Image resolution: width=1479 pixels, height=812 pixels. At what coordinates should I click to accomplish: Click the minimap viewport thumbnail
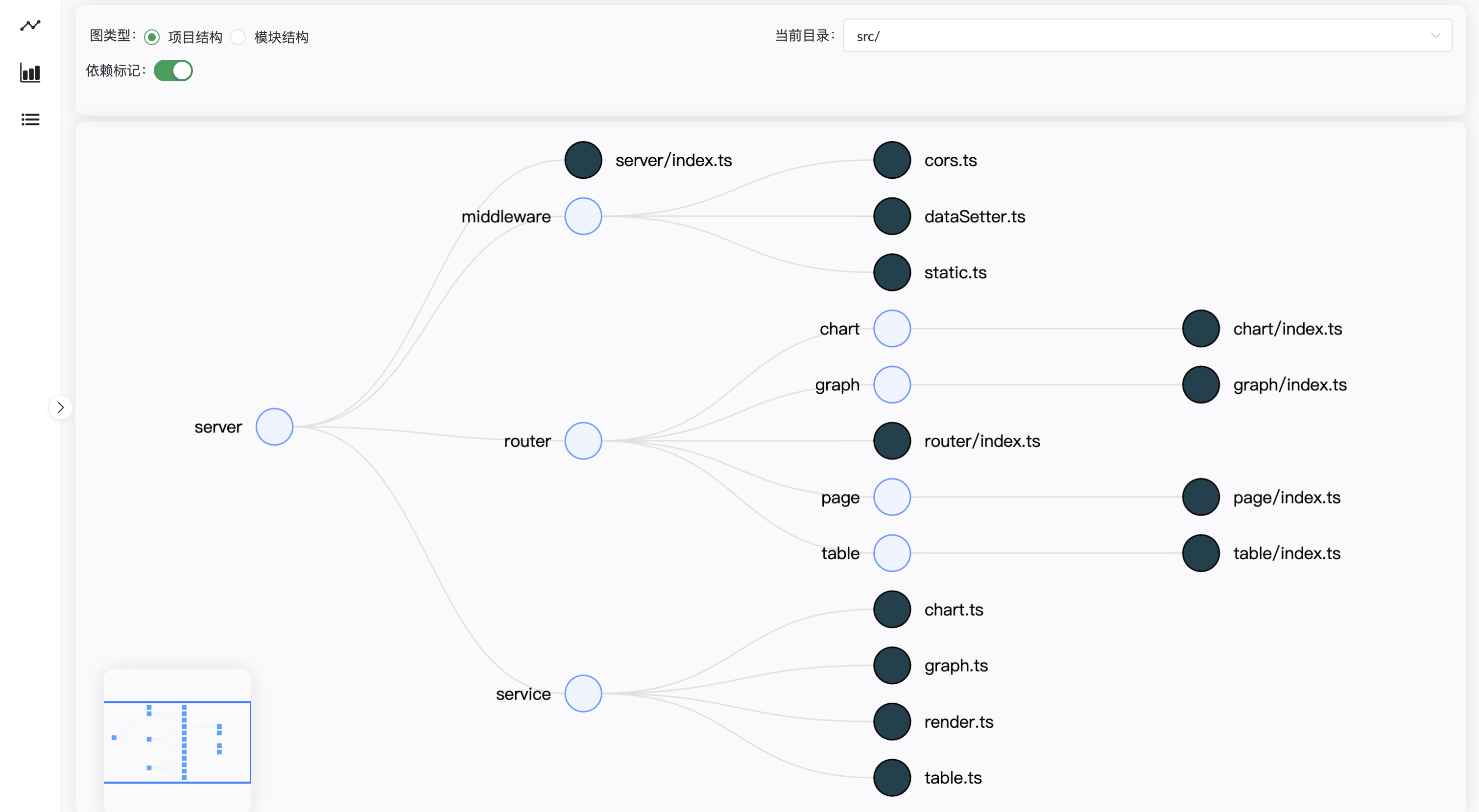pyautogui.click(x=177, y=741)
